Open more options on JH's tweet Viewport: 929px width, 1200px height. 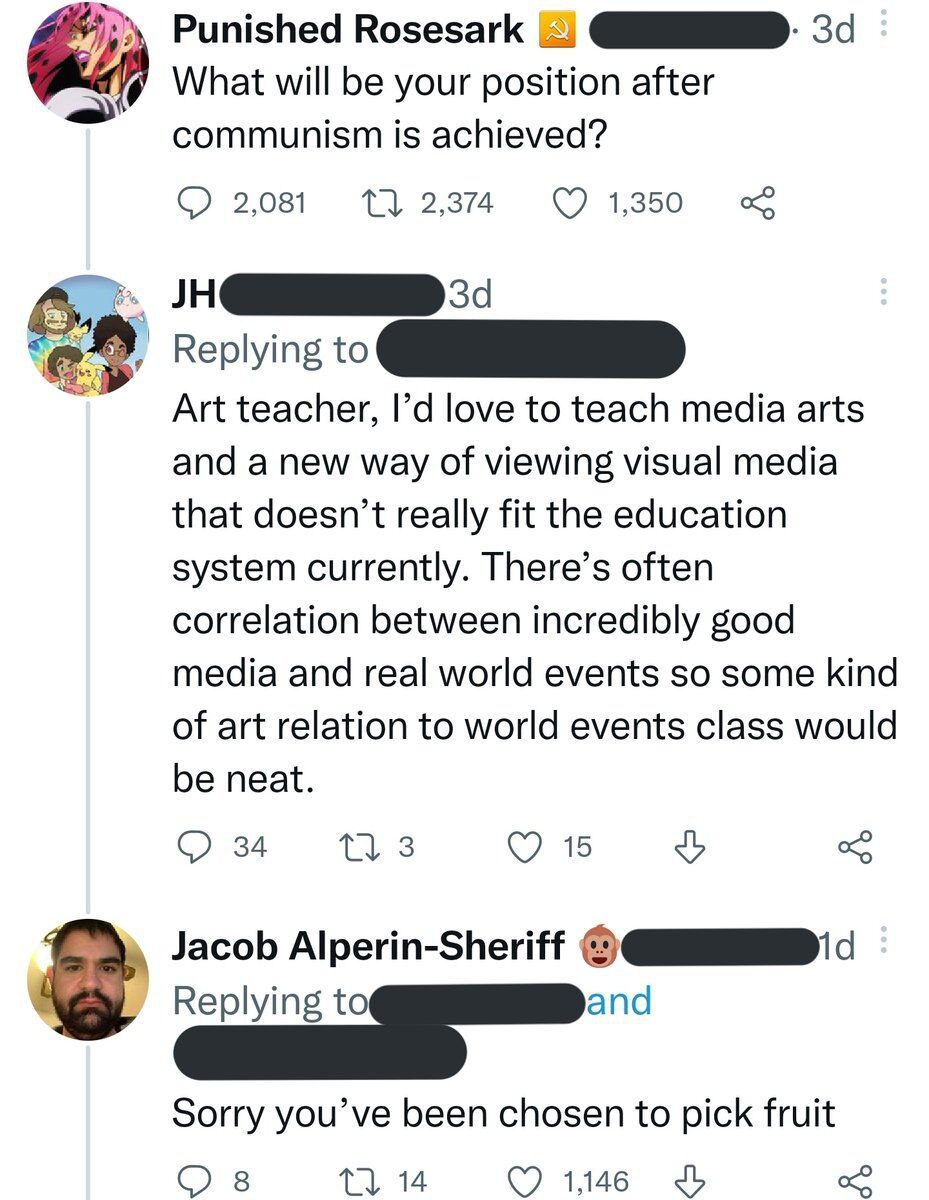pos(882,293)
